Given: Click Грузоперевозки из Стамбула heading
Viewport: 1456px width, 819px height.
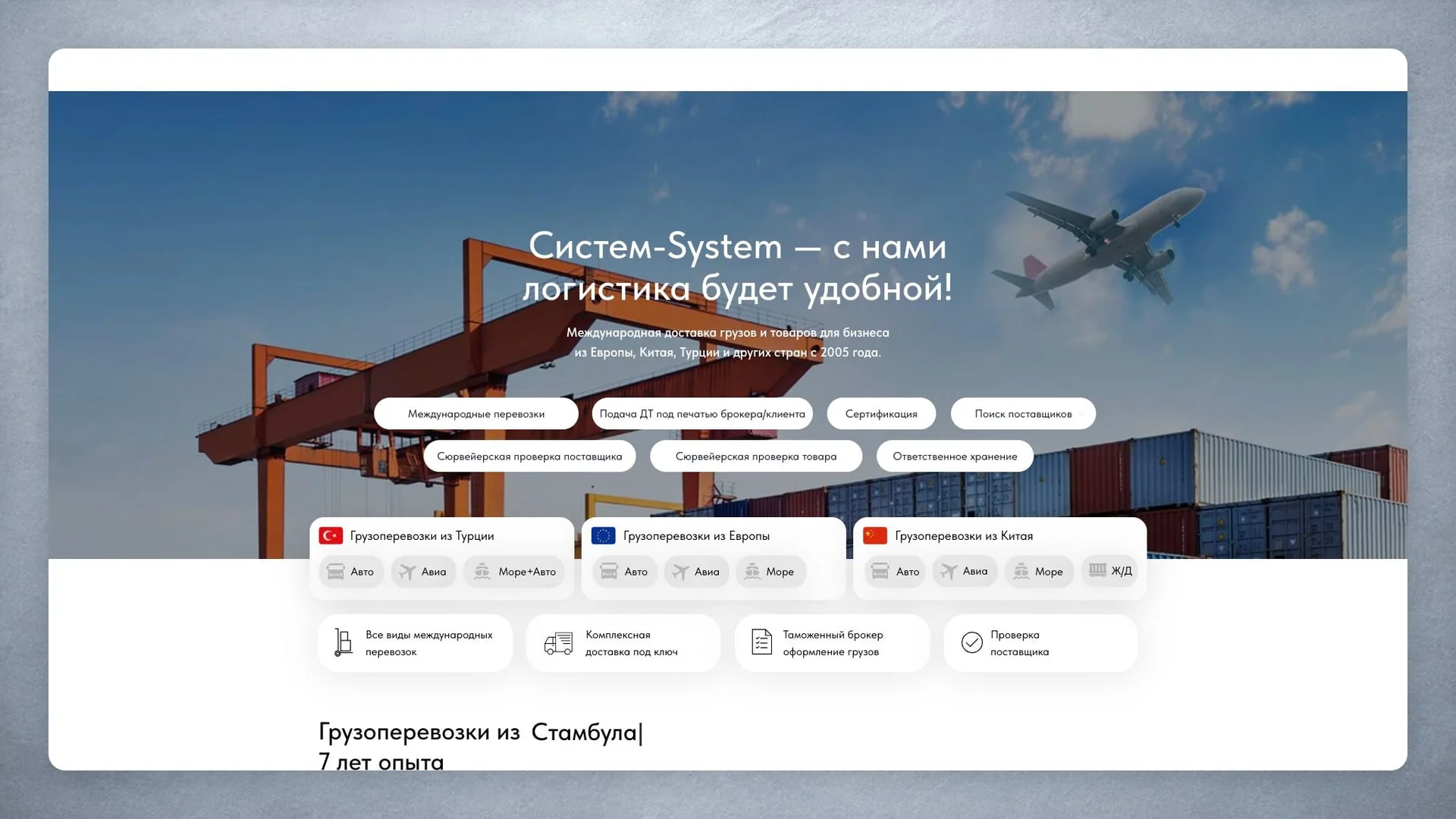Looking at the screenshot, I should (481, 733).
